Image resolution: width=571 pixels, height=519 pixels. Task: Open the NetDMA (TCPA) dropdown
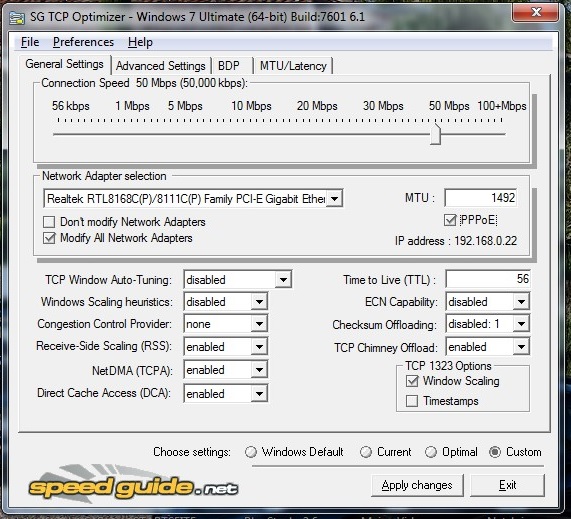259,370
